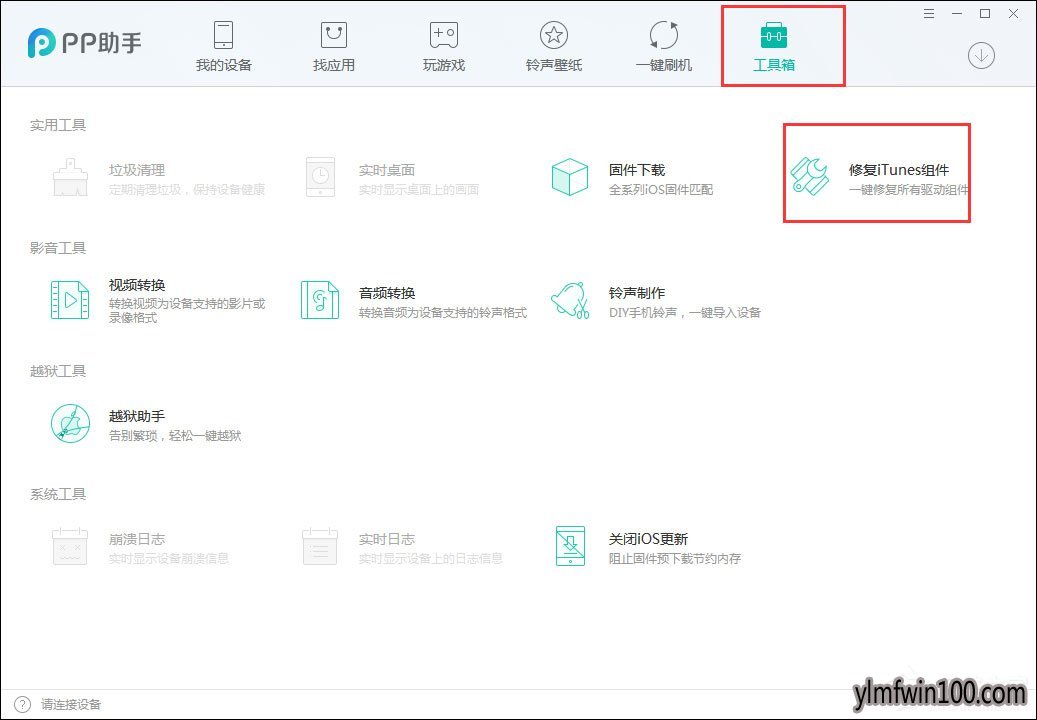The image size is (1037, 720).
Task: Click the 崩溃日志 calendar icon
Action: point(70,546)
